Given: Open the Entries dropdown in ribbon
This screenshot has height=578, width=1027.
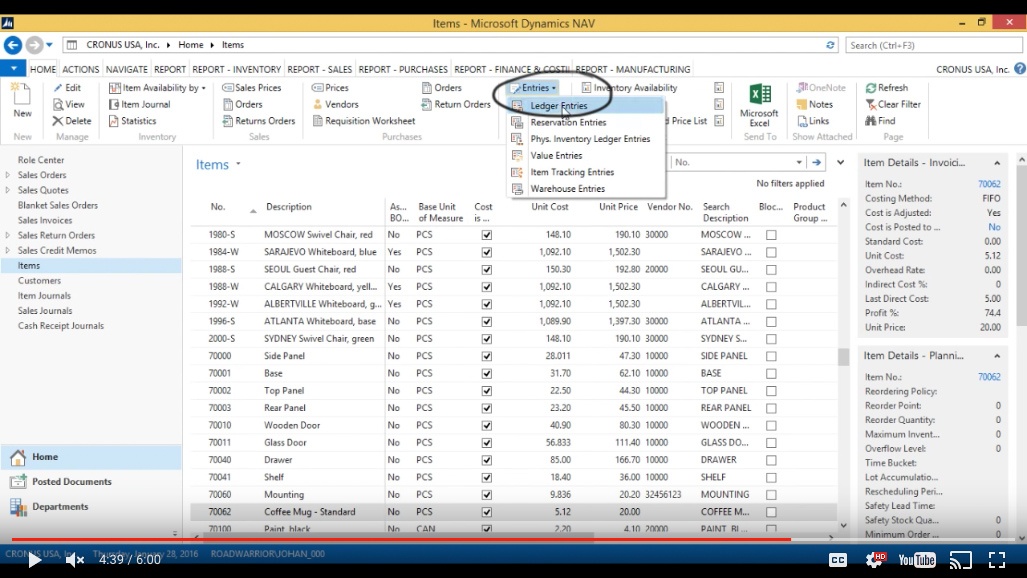Looking at the screenshot, I should 534,88.
